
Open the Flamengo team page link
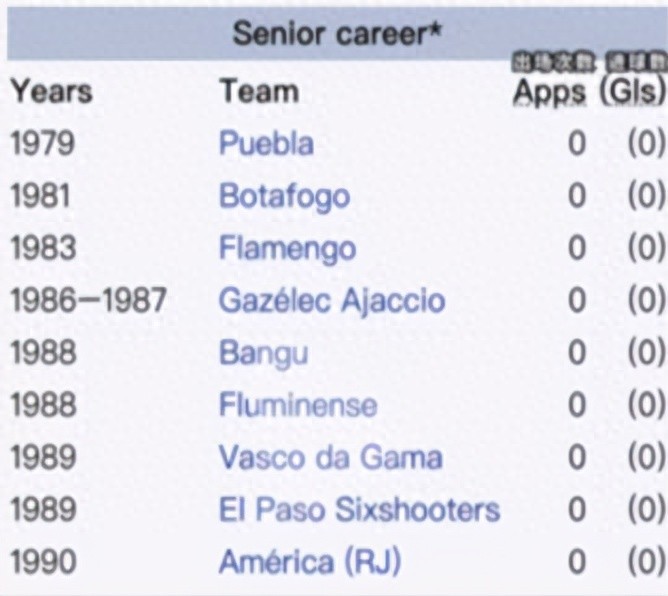coord(287,248)
